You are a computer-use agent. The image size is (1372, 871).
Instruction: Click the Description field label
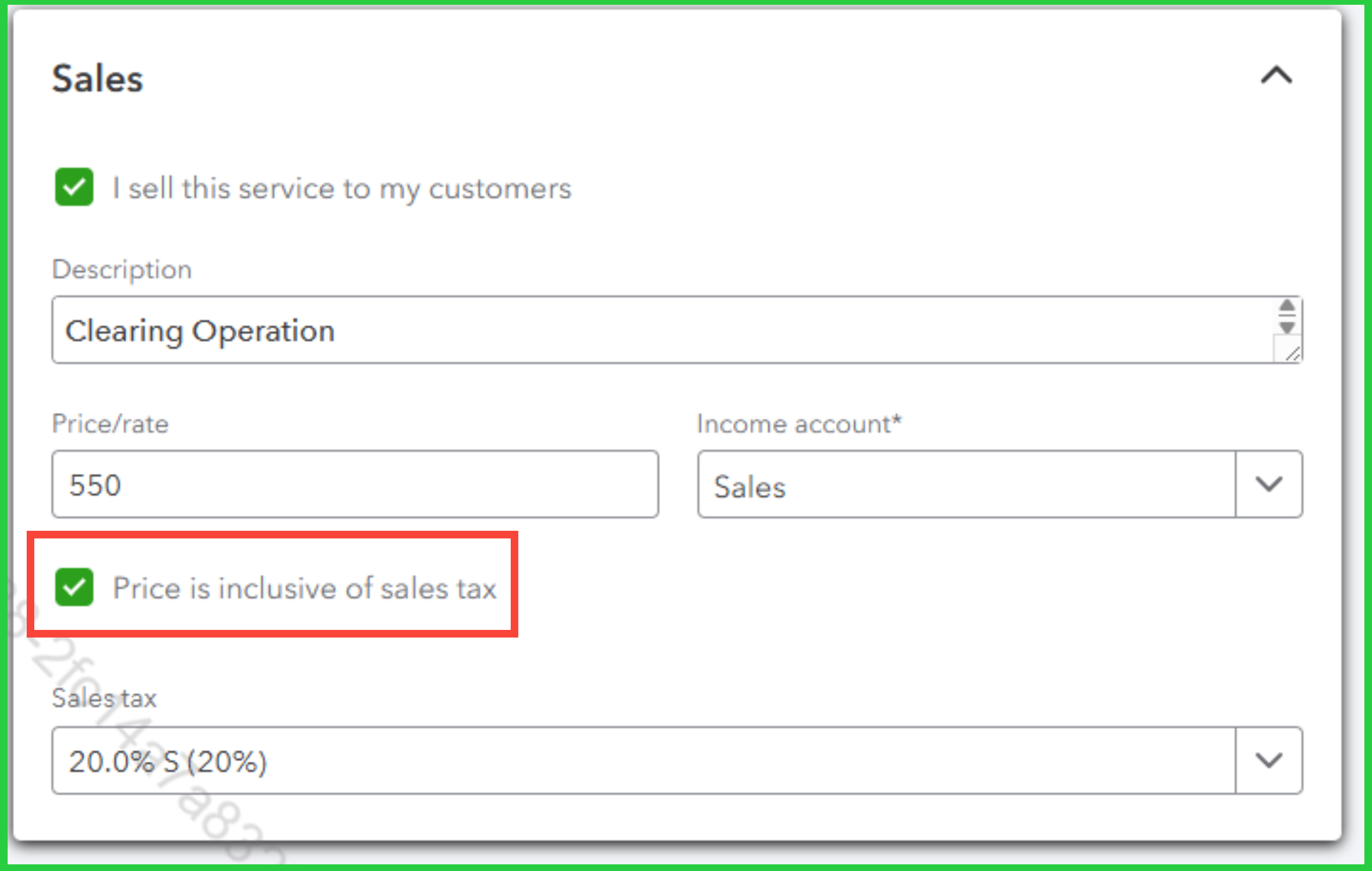122,270
